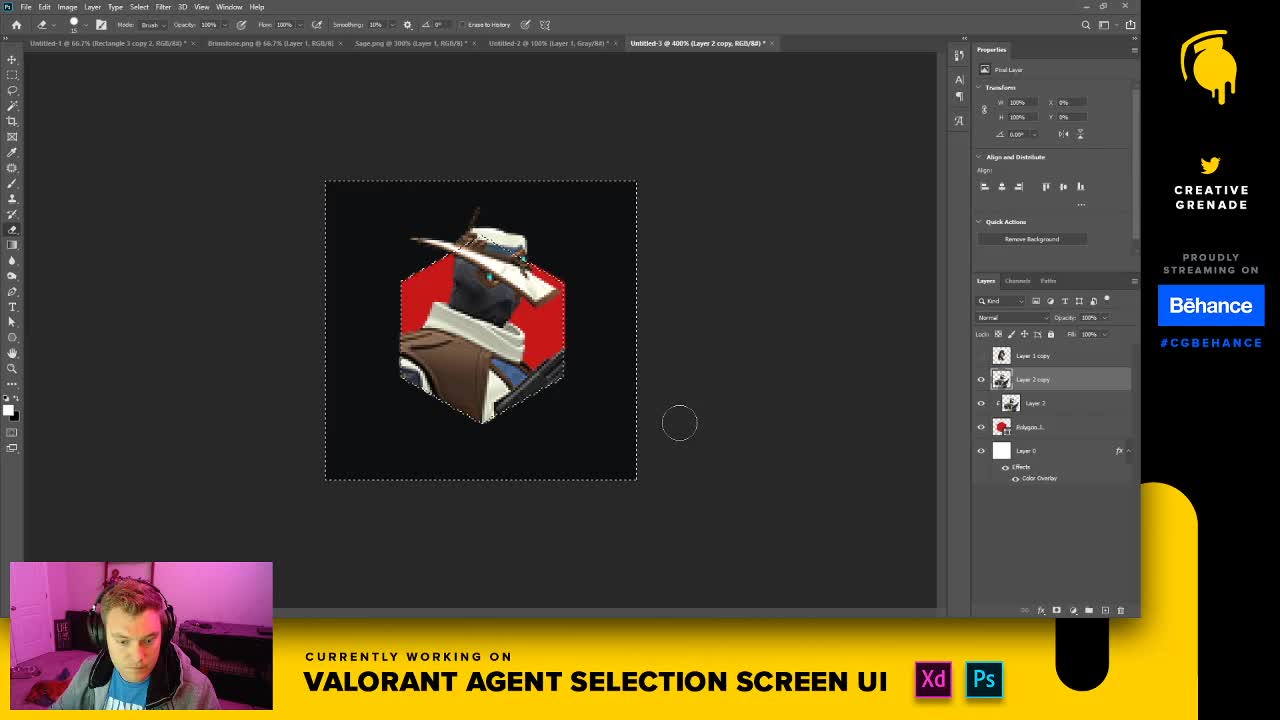
Task: Choose the Lasso tool
Action: (12, 90)
